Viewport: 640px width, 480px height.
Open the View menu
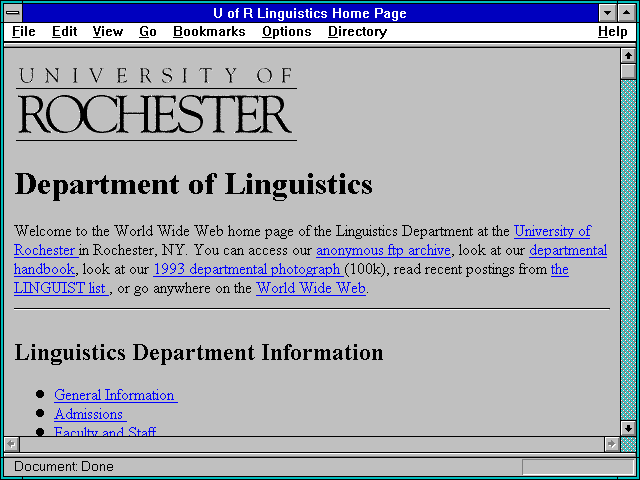click(x=108, y=31)
